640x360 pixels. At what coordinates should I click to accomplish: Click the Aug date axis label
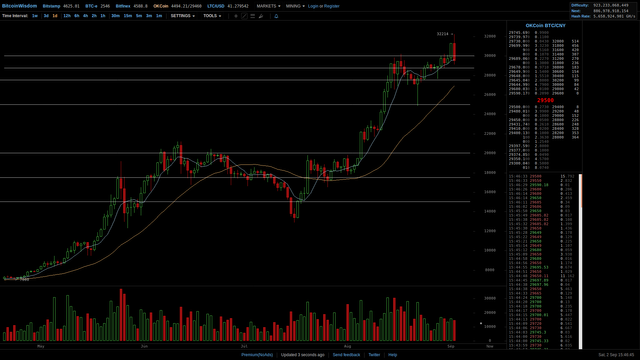pos(347,346)
